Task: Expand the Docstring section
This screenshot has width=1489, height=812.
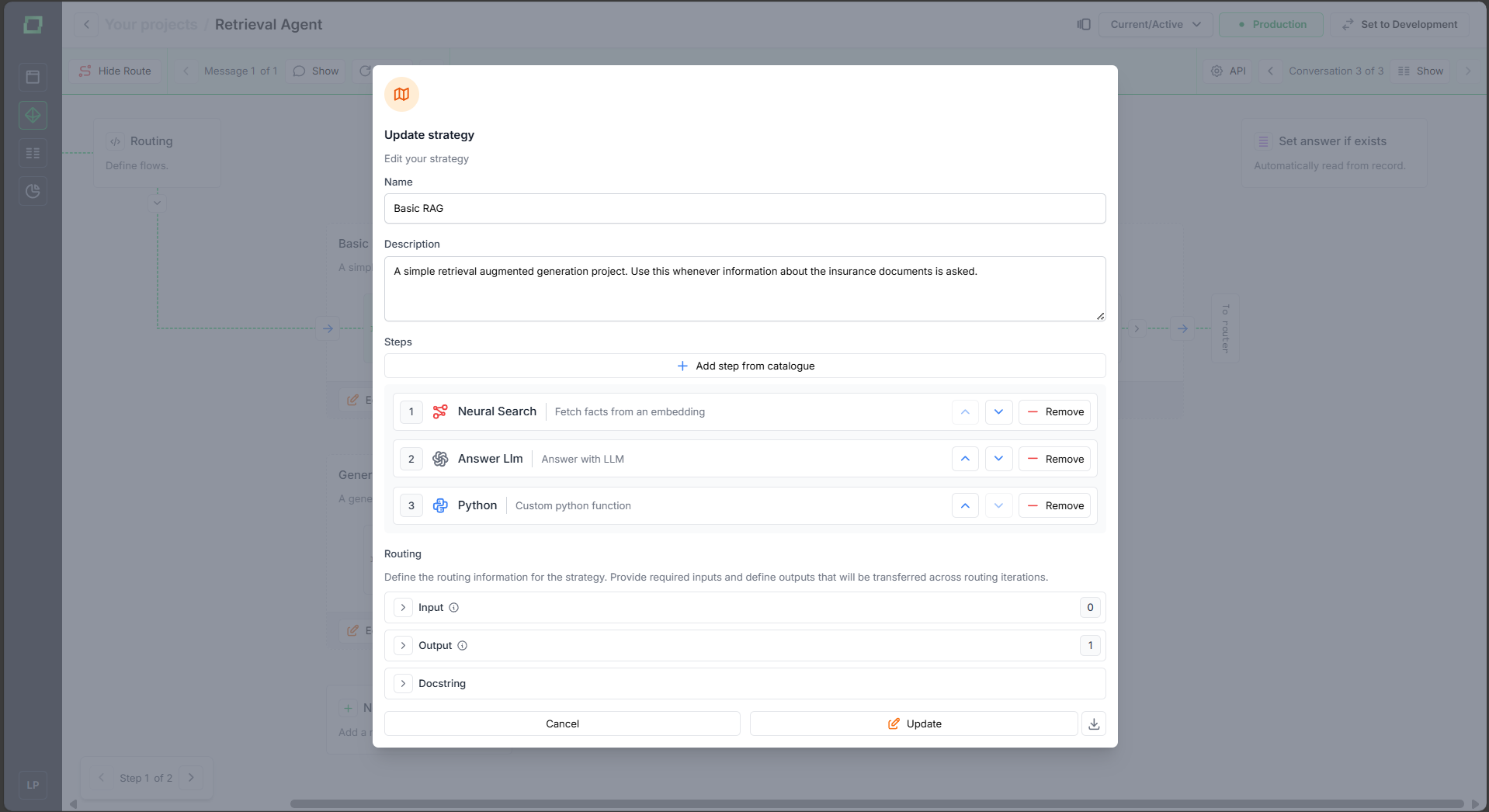Action: pos(403,684)
